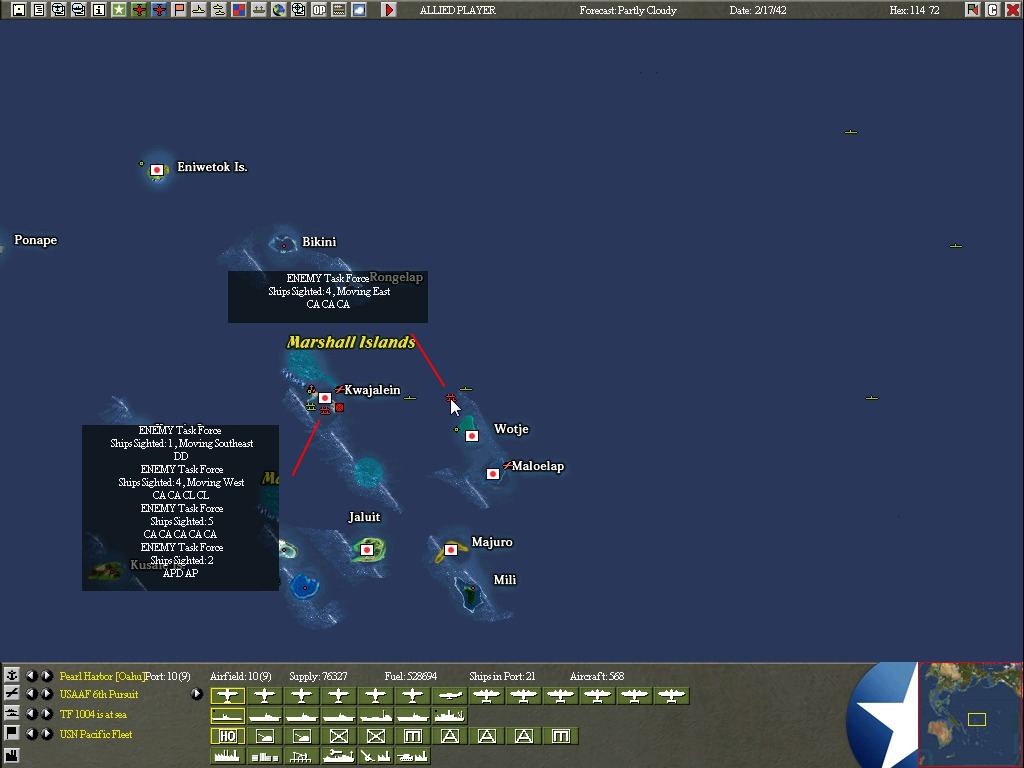Click the green and red flag icon
This screenshot has width=1024, height=768.
972,10
